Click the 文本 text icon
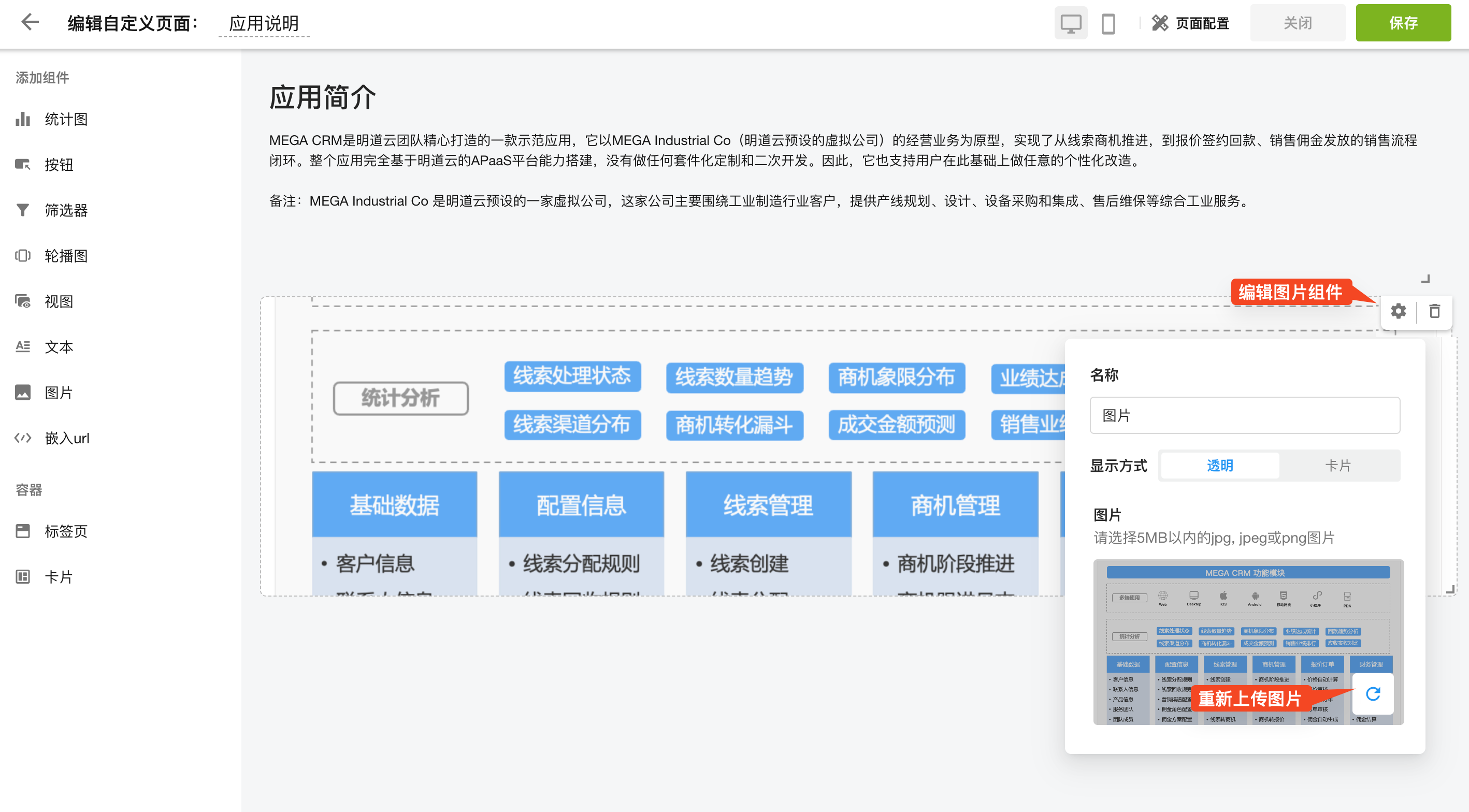1469x812 pixels. 23,347
